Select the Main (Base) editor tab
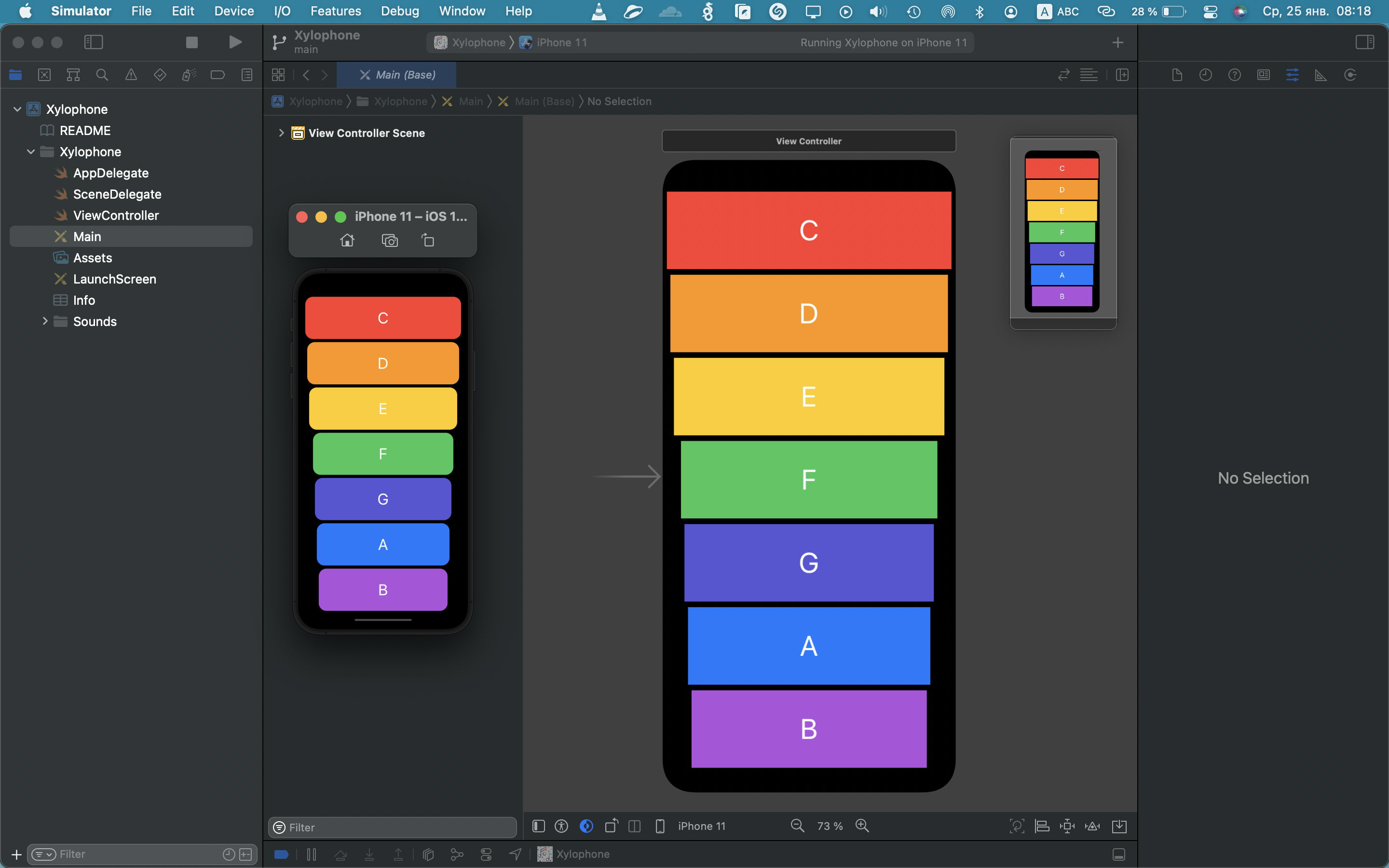Screen dimensions: 1389x868 pyautogui.click(x=397, y=75)
